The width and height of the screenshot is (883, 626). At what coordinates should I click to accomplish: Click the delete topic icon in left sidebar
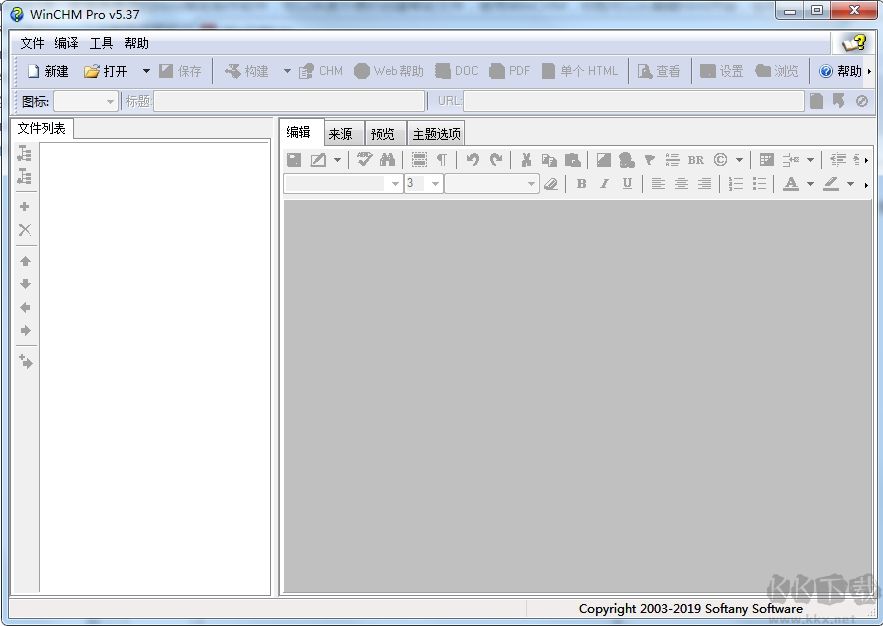25,230
